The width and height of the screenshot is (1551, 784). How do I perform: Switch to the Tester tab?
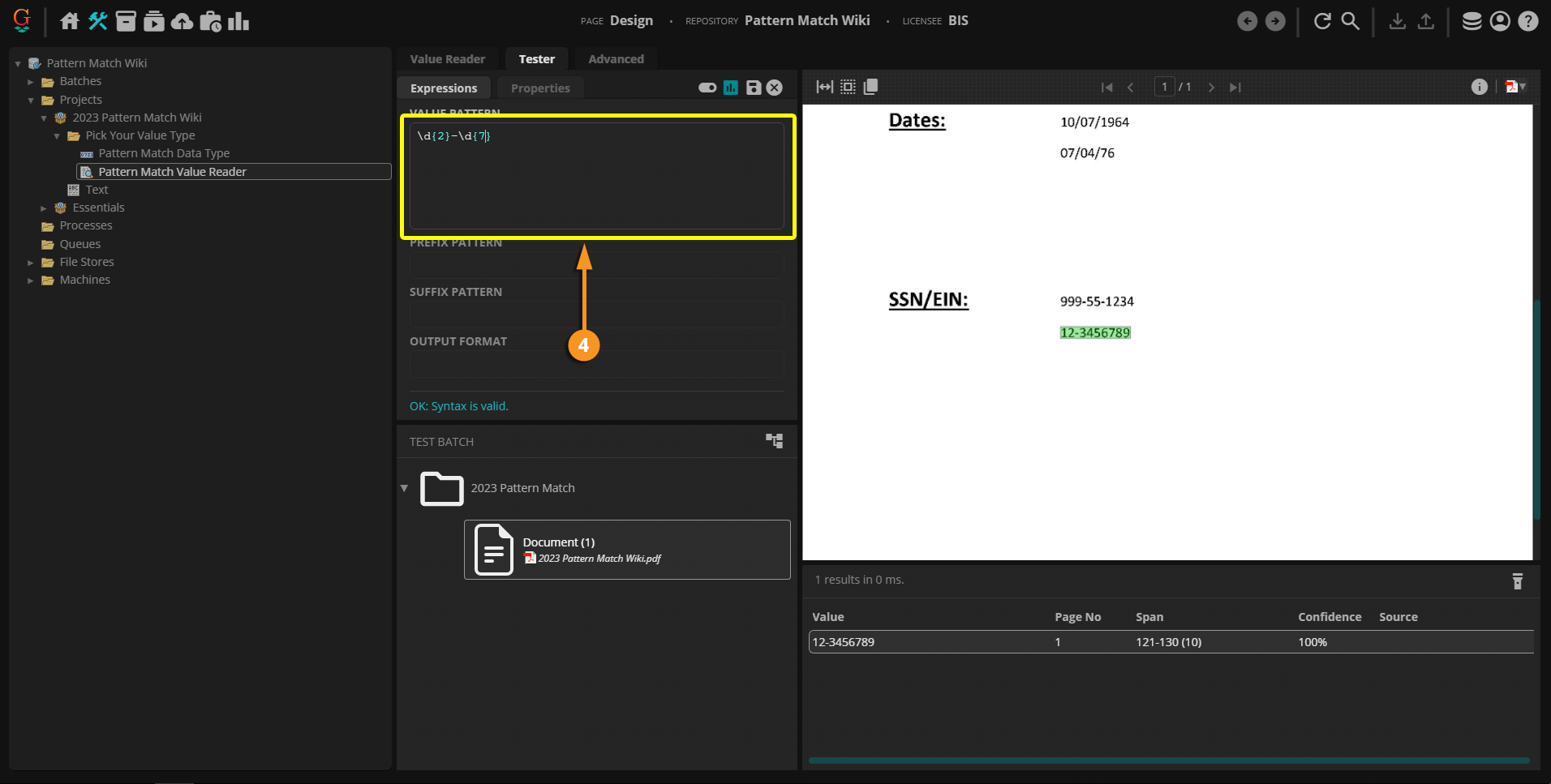click(x=536, y=59)
